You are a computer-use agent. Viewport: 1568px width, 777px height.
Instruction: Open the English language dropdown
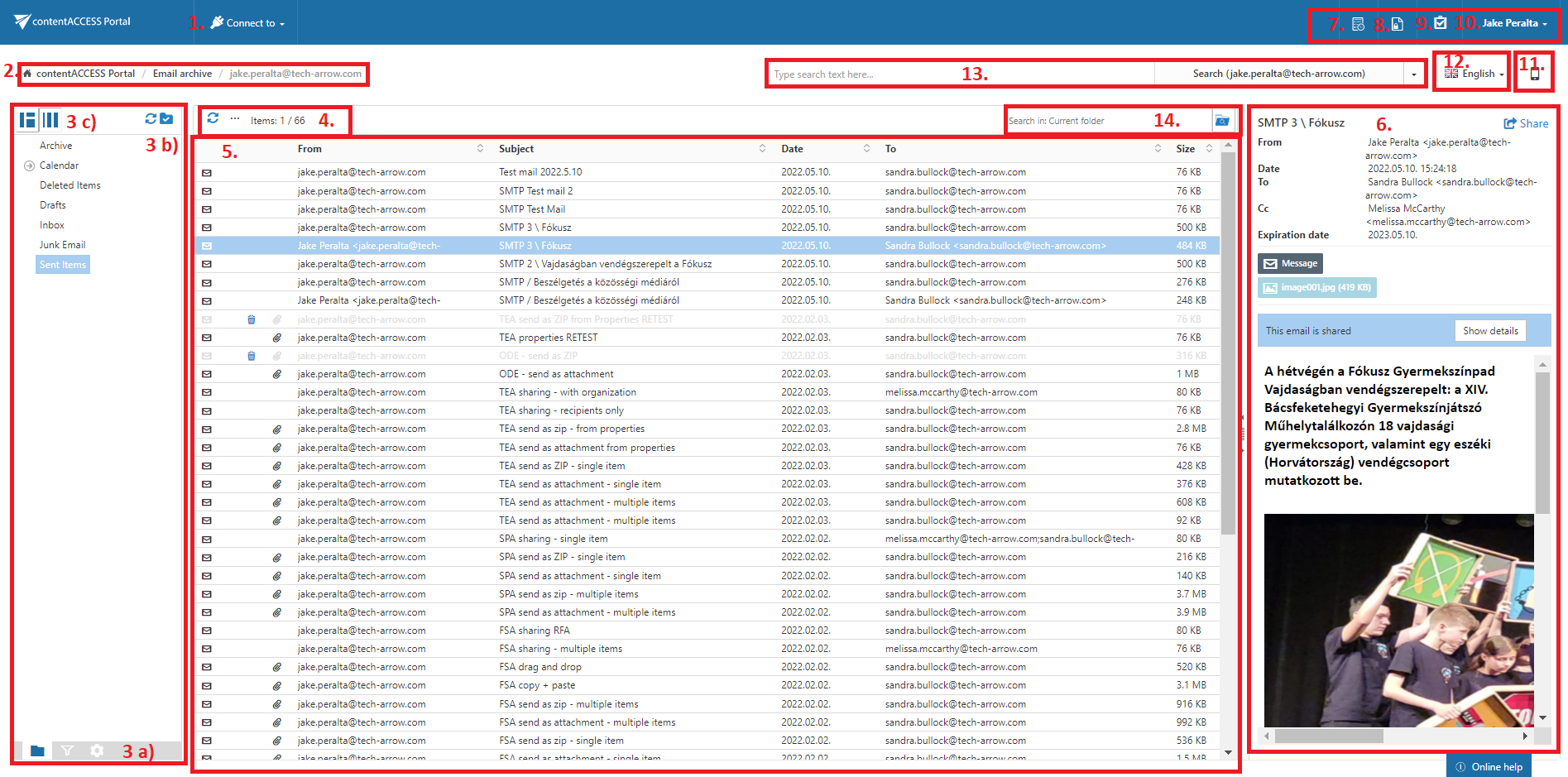(x=1475, y=74)
